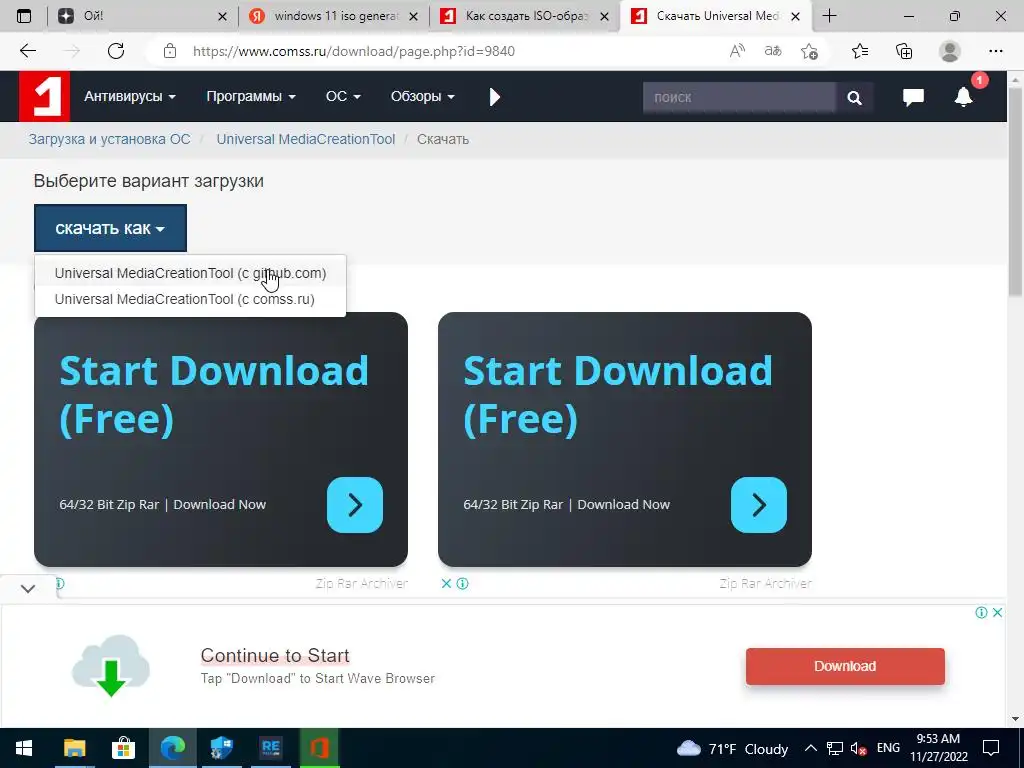This screenshot has width=1024, height=768.
Task: Close the Скачать Universal Med tab
Action: [x=795, y=16]
